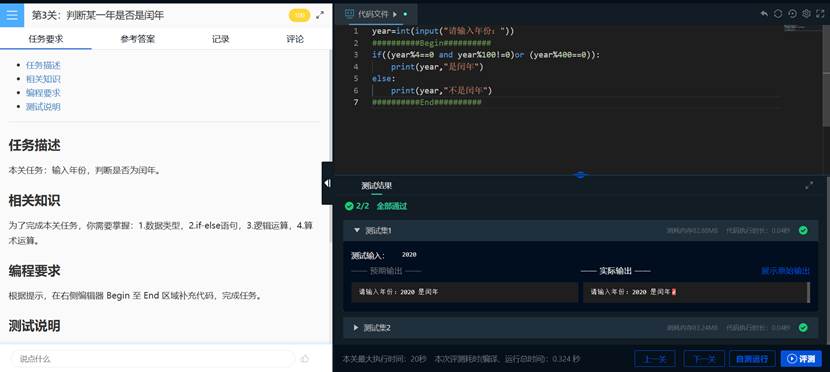Screen dimensions: 830x372
Task: Click the 任务描述 heading
Action: click(34, 145)
